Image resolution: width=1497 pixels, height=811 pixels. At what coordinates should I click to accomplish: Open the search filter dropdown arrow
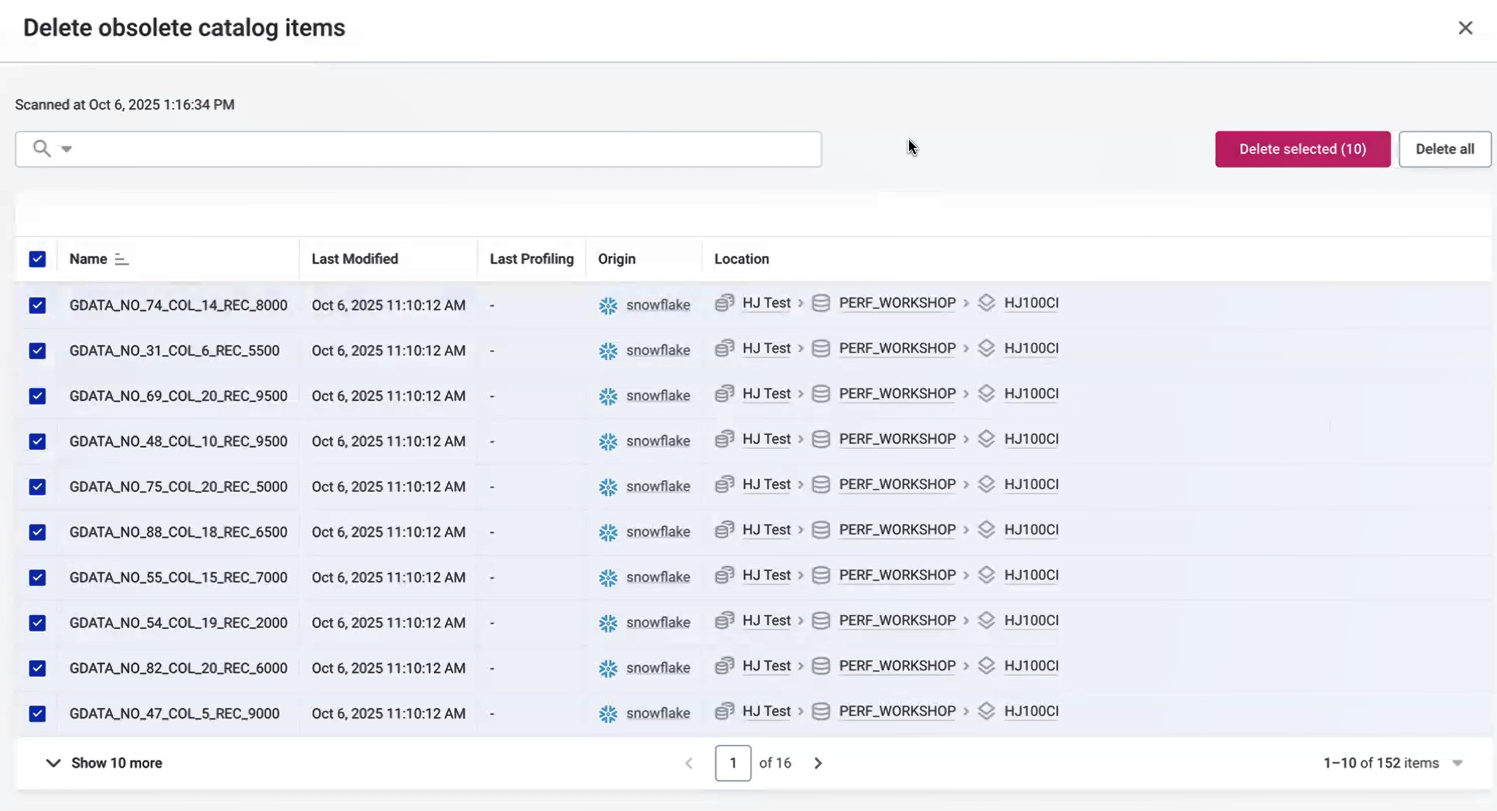click(67, 149)
